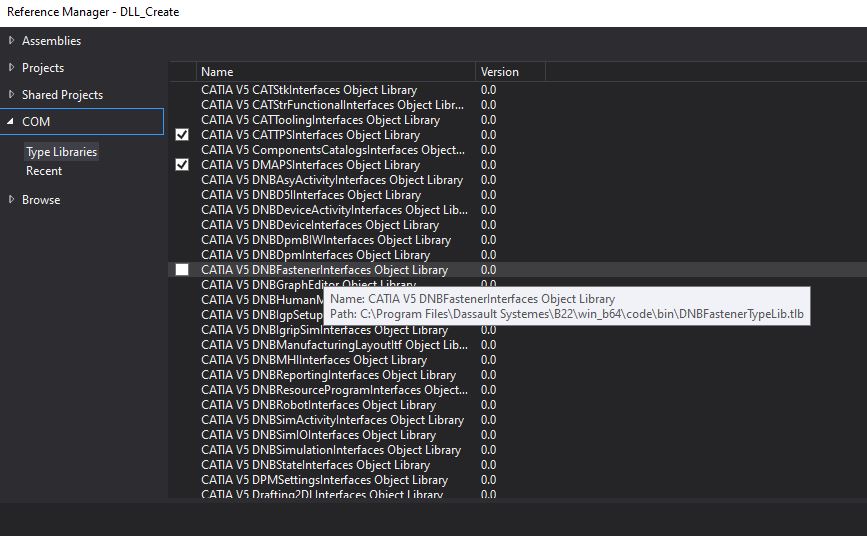867x536 pixels.
Task: Uncheck CATIA V5 CATTPSInterfaces Object Library checkbox
Action: click(x=182, y=135)
